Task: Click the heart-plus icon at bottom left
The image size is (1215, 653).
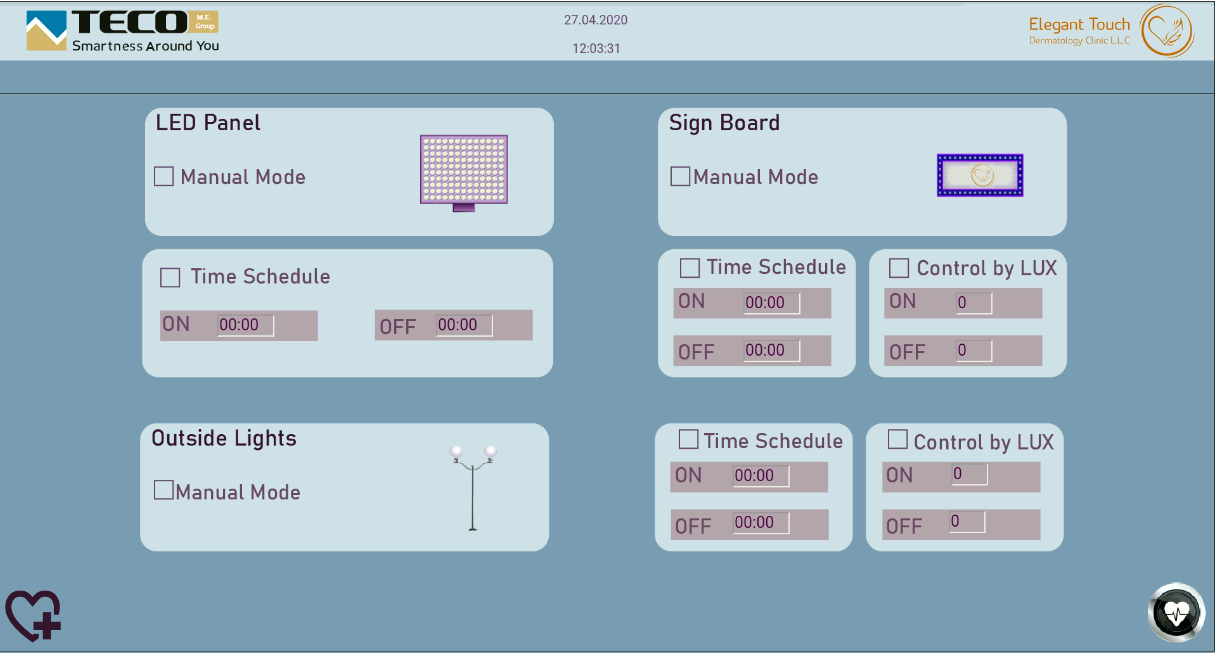Action: click(x=33, y=614)
